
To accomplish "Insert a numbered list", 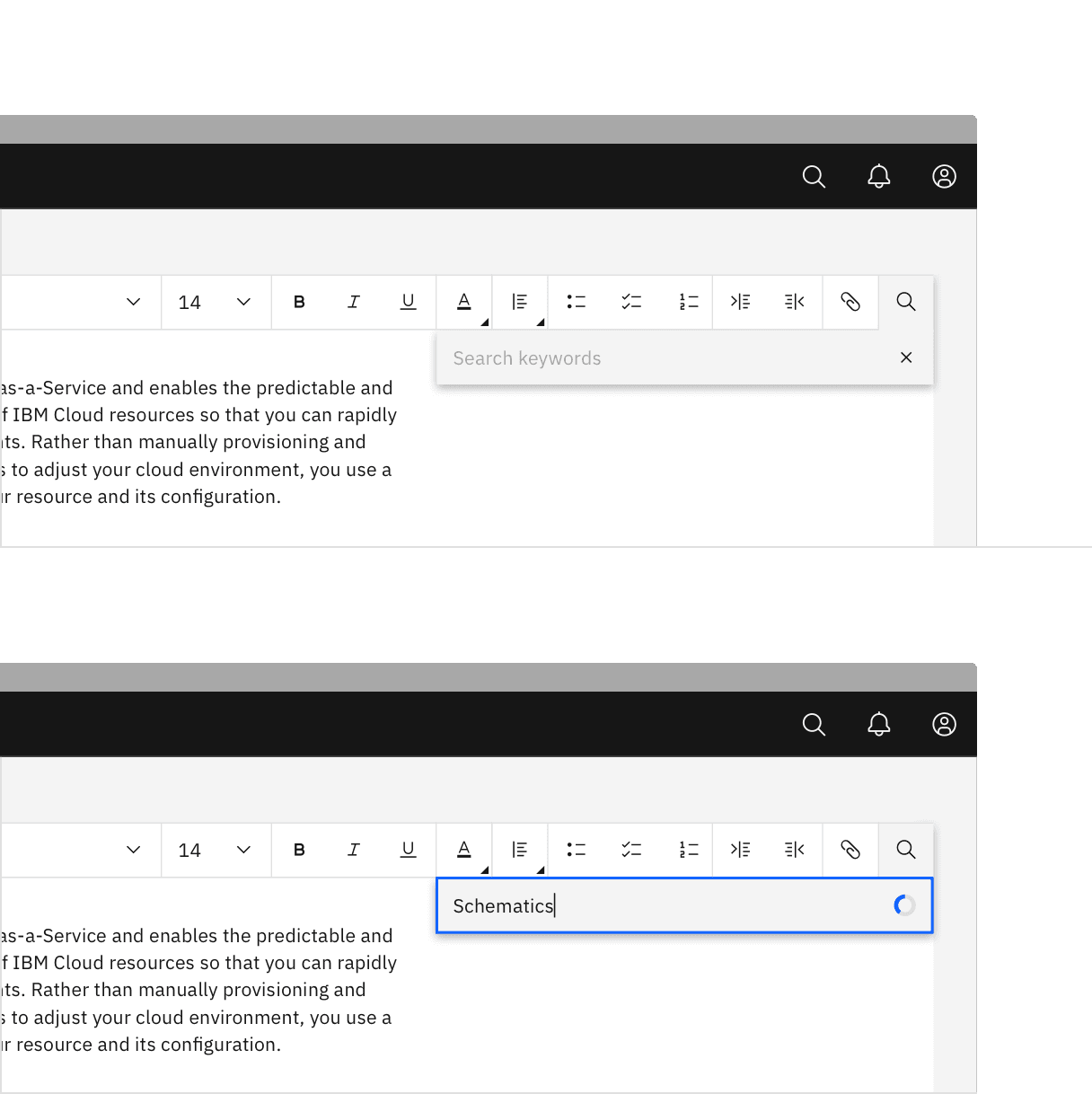I will (x=688, y=302).
